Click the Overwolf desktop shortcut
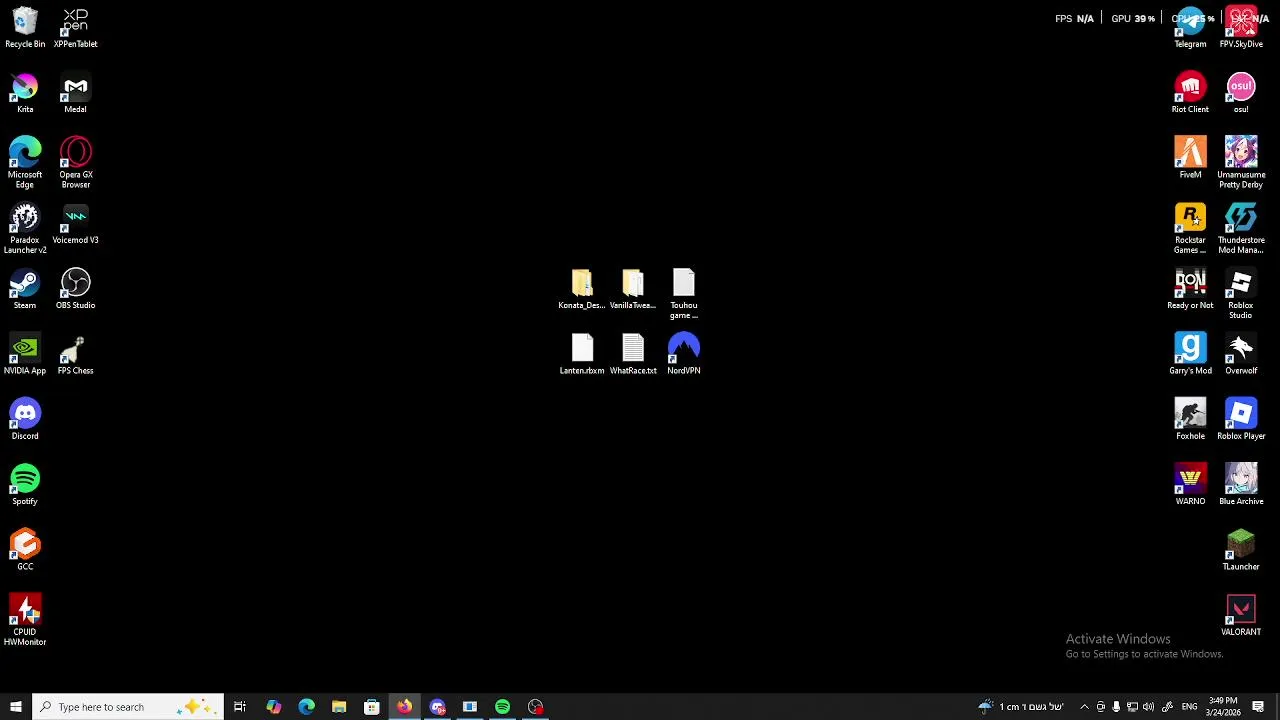Viewport: 1280px width, 720px height. (x=1241, y=354)
